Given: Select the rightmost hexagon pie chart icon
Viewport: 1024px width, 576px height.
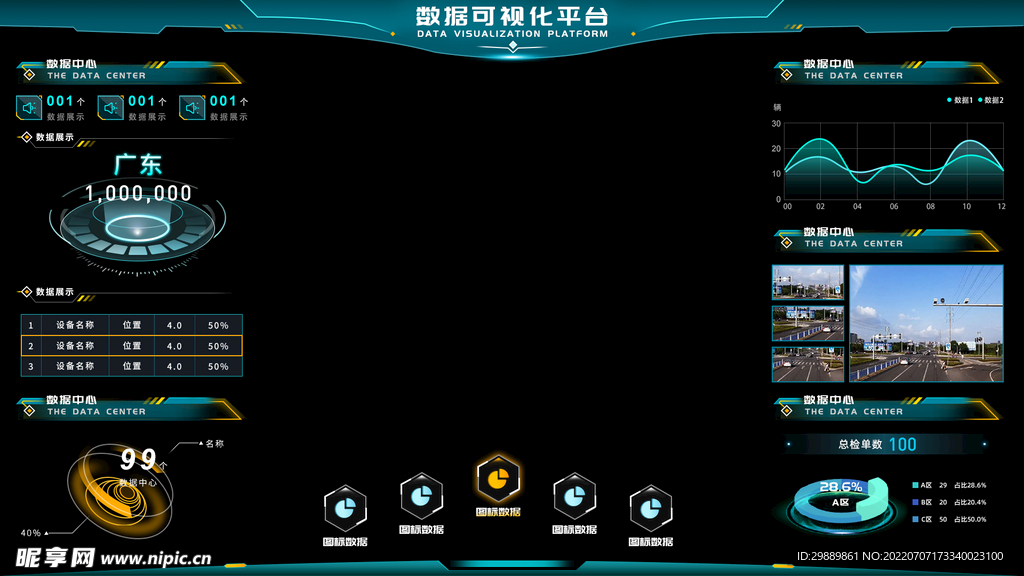Looking at the screenshot, I should tap(650, 508).
